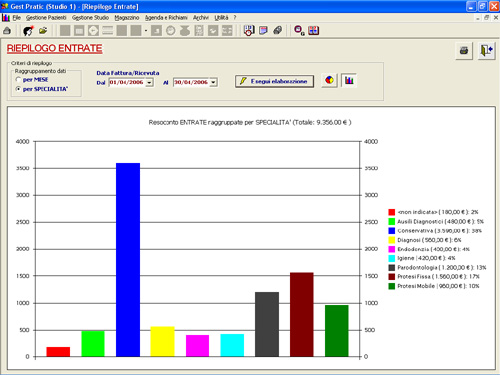500x375 pixels.
Task: Click the open folder toolbar icon
Action: [43, 31]
